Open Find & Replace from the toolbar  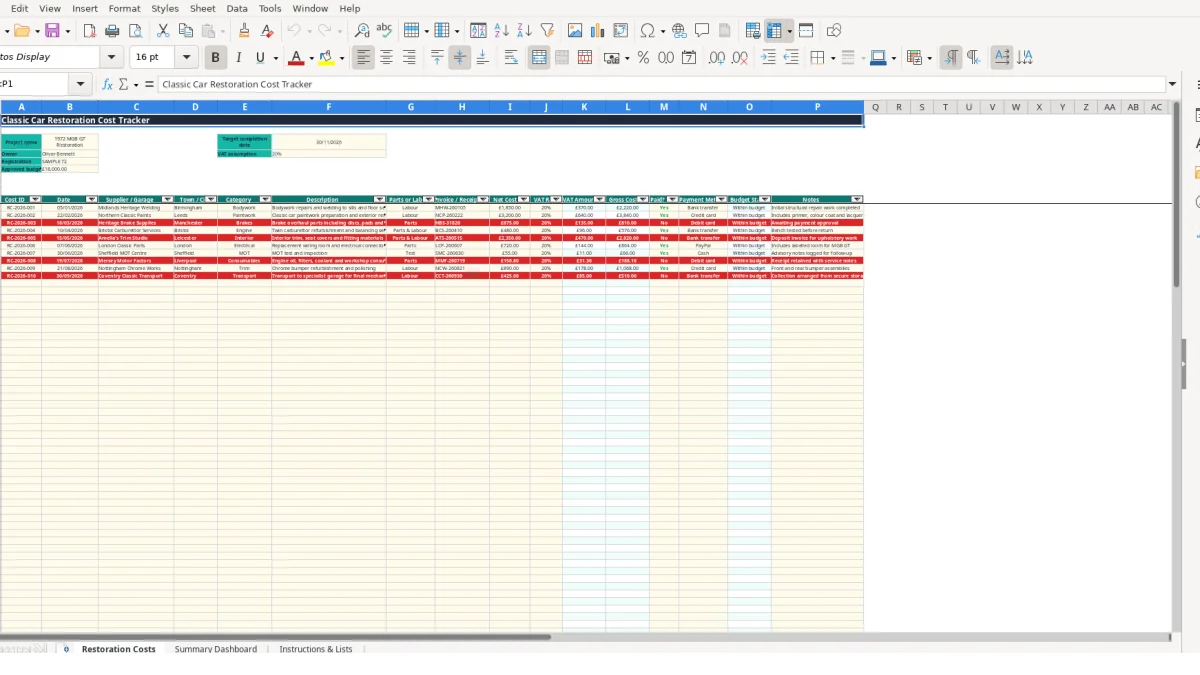click(362, 31)
